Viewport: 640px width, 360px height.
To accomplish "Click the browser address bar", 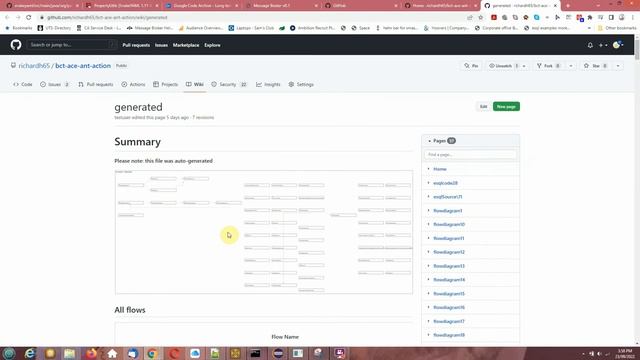I will click(253, 18).
